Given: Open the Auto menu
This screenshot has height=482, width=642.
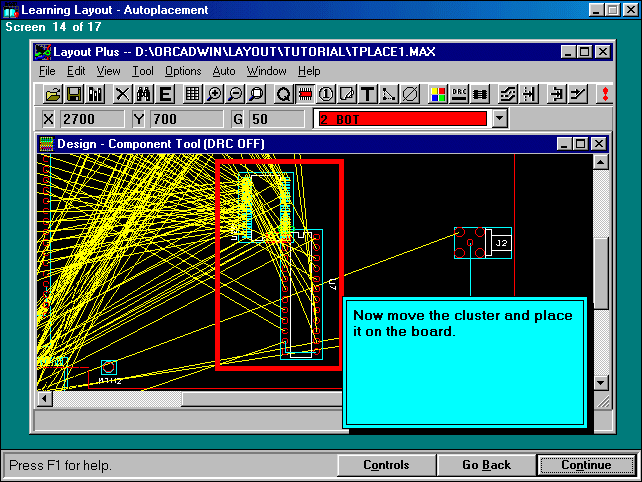Looking at the screenshot, I should 224,71.
